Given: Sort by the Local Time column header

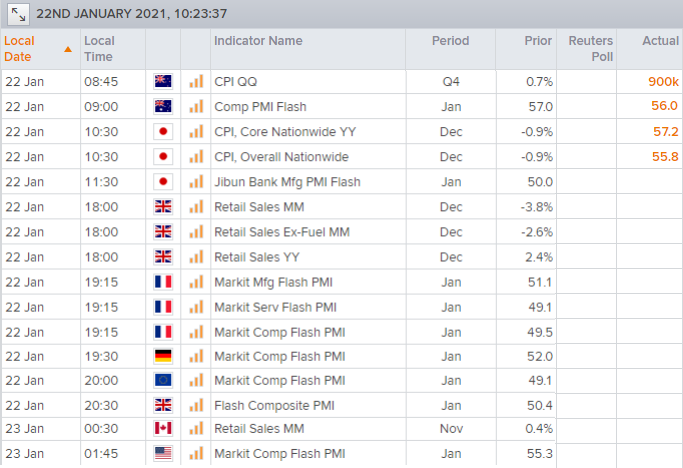Looking at the screenshot, I should tap(99, 49).
